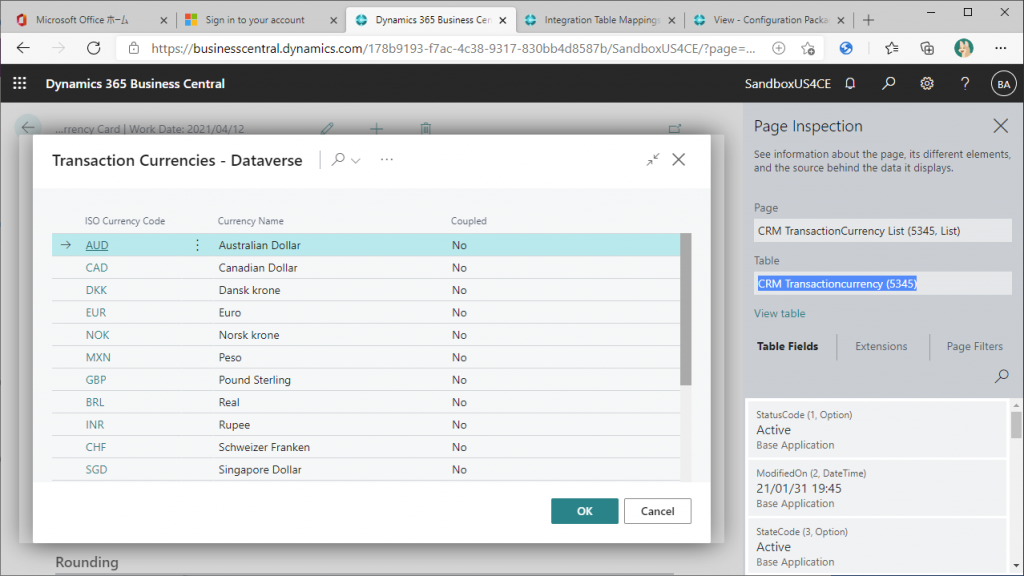Click the open in new window icon on Currency Card
Screen dimensions: 1024x576
675,129
